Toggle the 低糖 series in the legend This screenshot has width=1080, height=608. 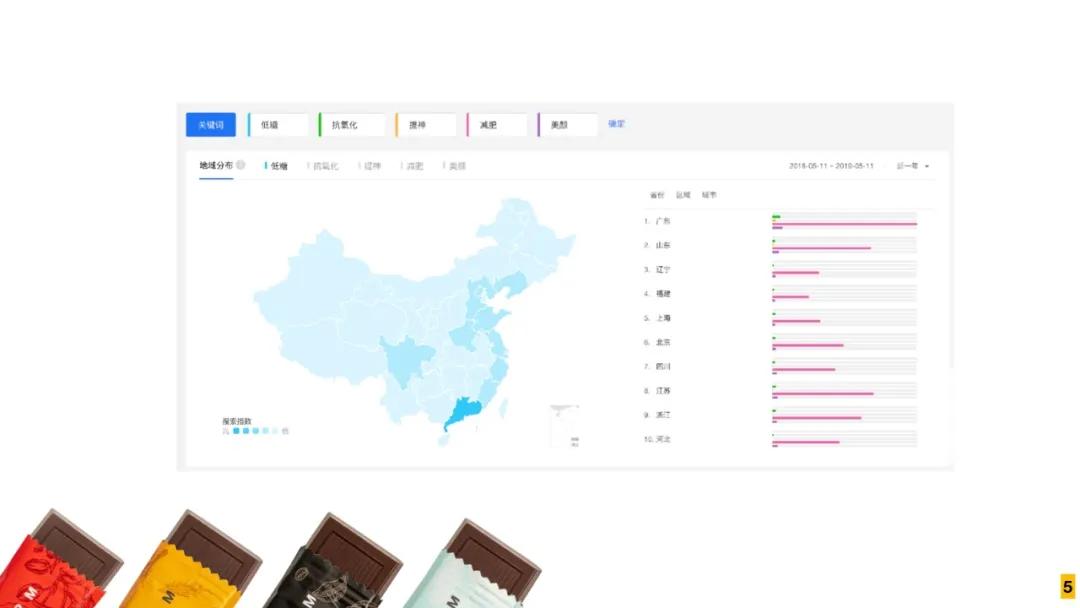tap(278, 166)
